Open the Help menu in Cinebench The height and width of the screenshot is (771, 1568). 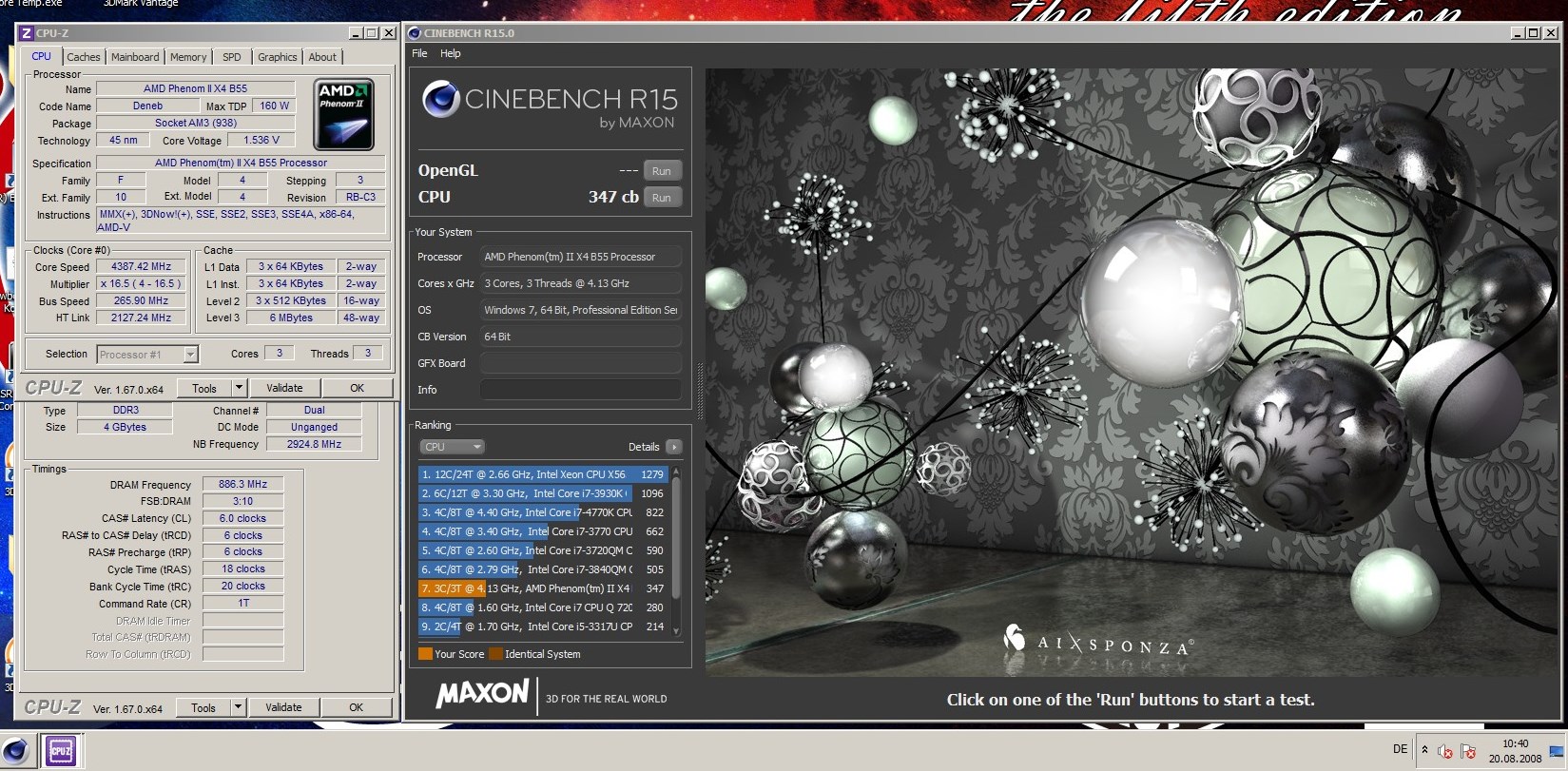click(451, 53)
